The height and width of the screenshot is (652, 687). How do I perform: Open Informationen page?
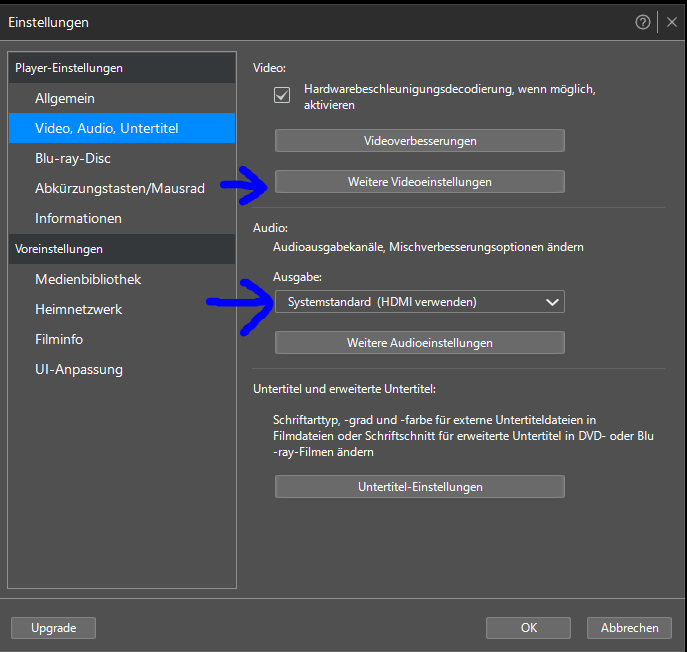(x=122, y=218)
